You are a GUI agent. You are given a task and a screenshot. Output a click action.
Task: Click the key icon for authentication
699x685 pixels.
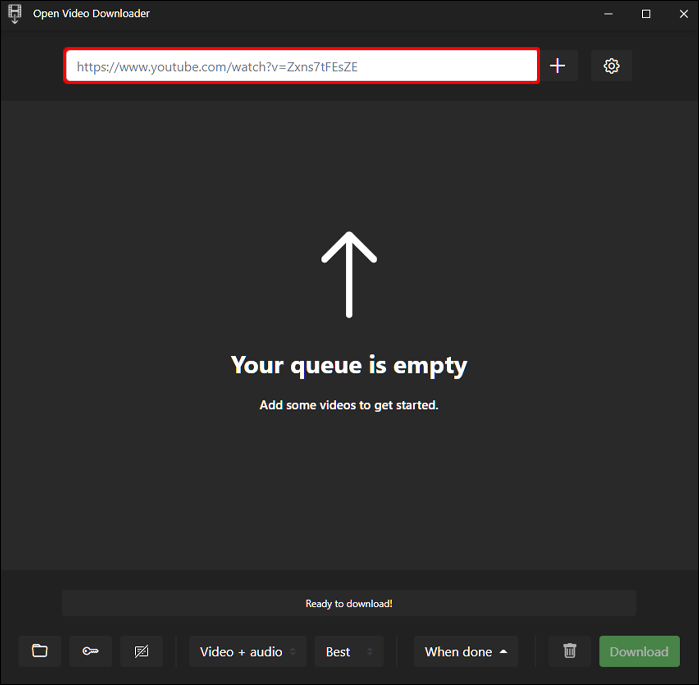tap(90, 651)
